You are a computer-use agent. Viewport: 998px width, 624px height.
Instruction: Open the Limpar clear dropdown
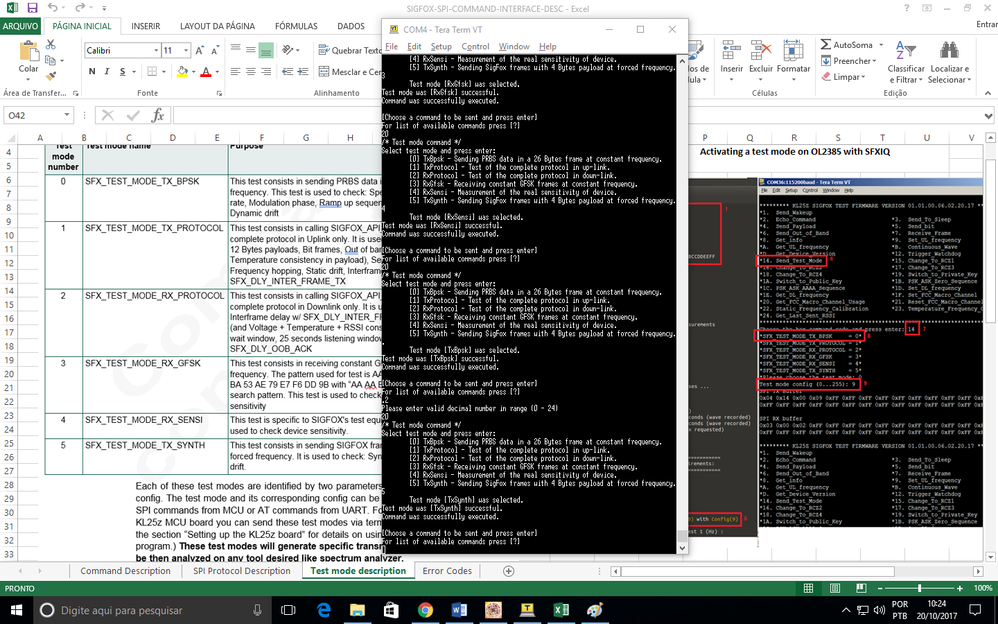(843, 76)
